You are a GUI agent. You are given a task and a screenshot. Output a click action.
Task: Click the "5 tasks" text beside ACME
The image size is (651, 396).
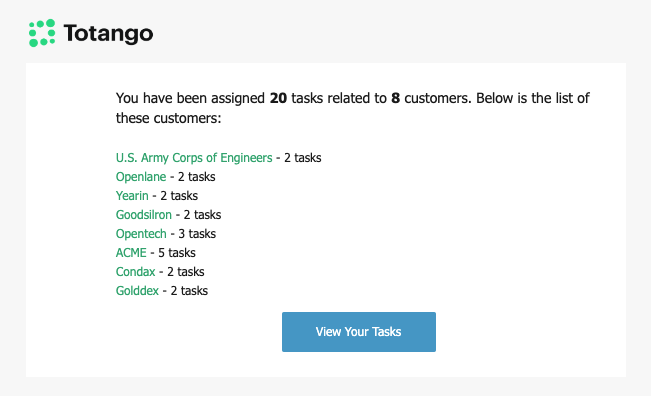point(176,253)
